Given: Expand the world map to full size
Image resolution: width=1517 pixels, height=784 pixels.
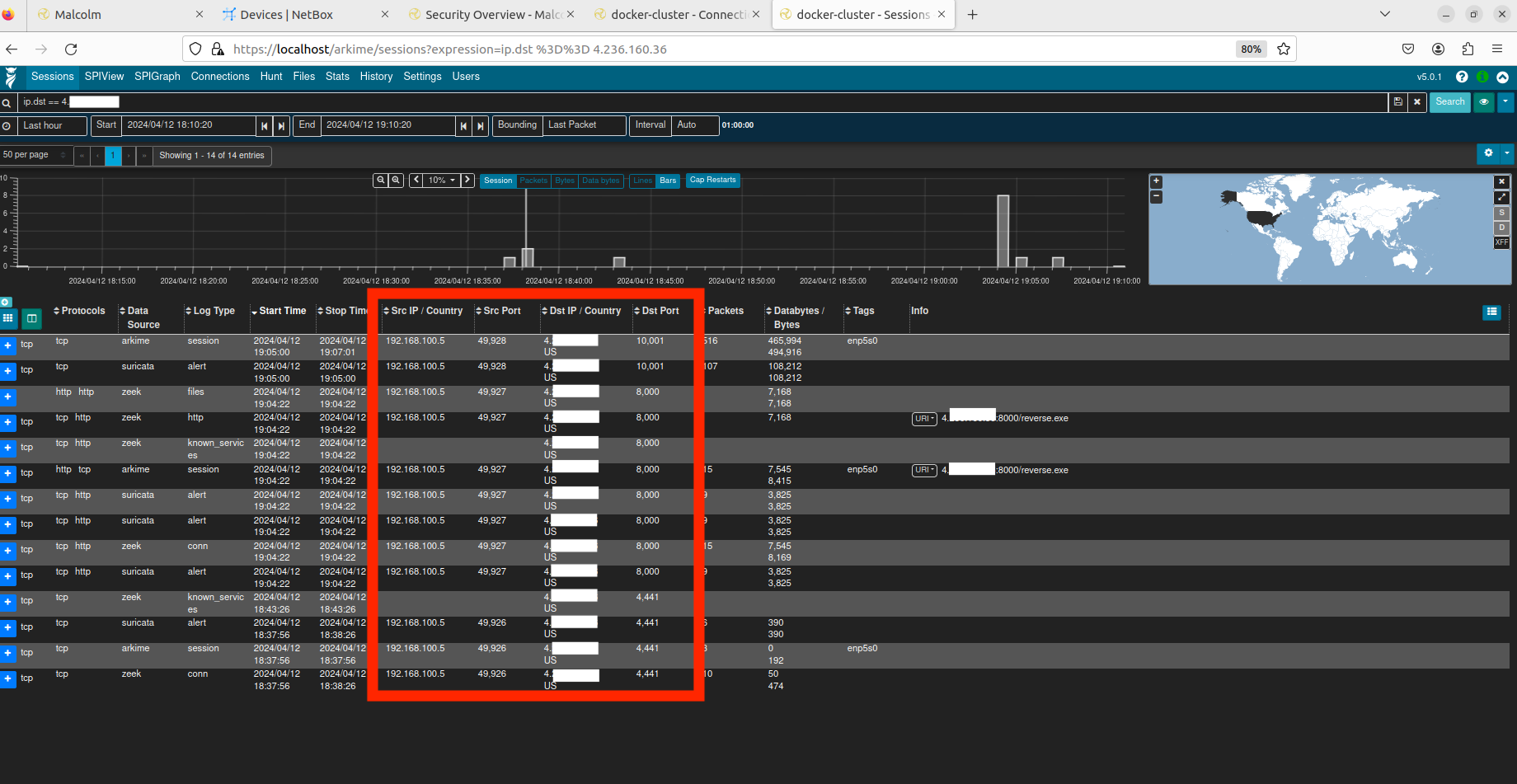Looking at the screenshot, I should point(1501,198).
